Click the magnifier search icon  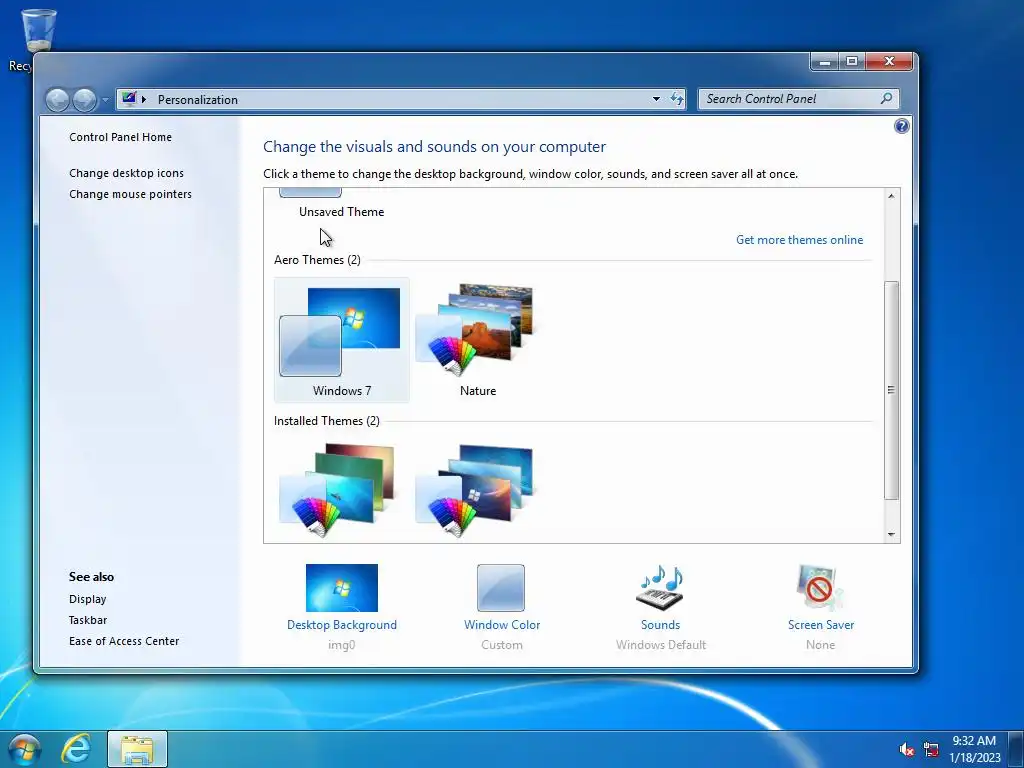886,99
